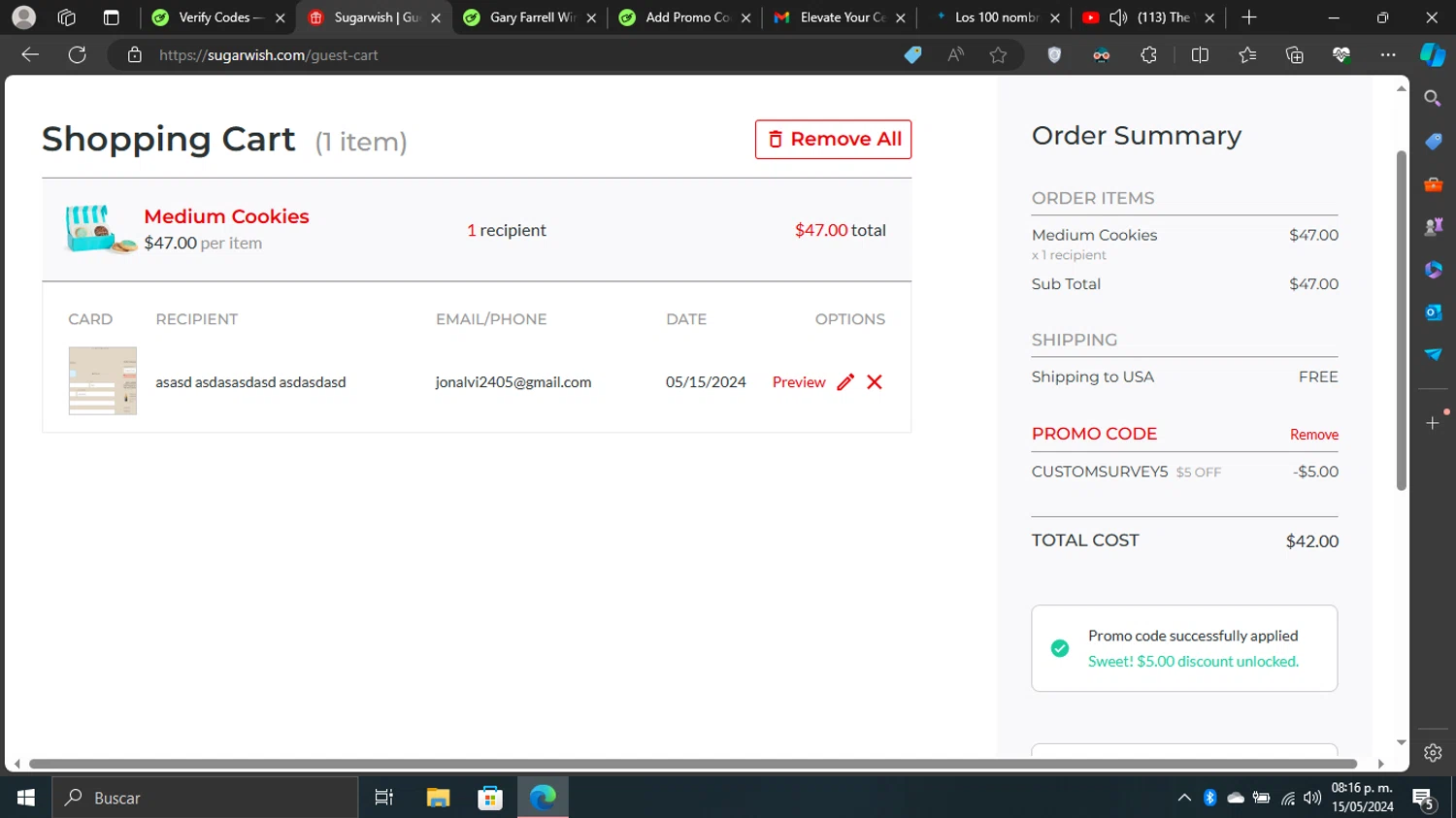
Task: Open sidebar tools briefcase icon
Action: pos(1433,184)
